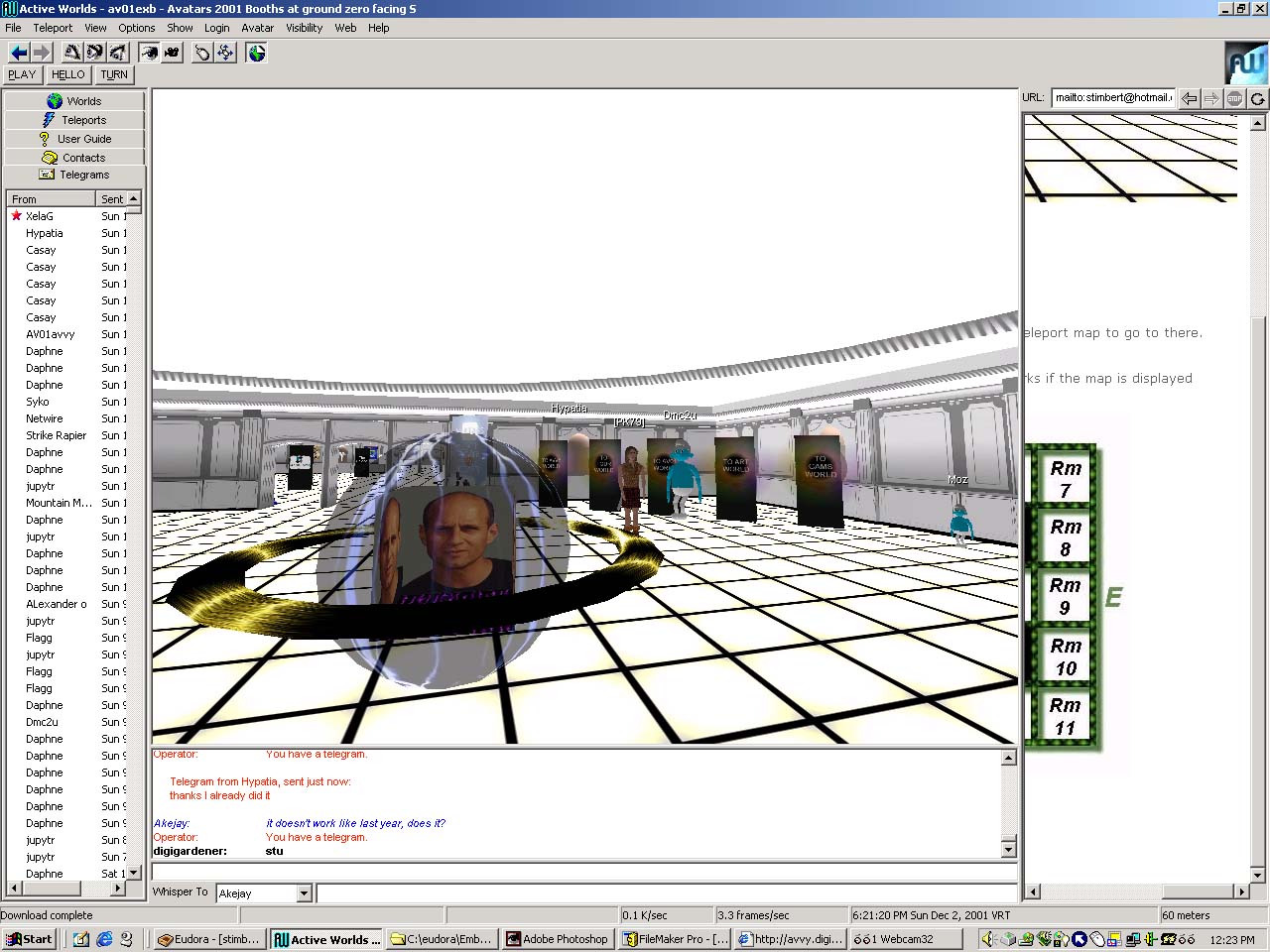Open the Telegrams list tab
The height and width of the screenshot is (952, 1270).
[74, 175]
